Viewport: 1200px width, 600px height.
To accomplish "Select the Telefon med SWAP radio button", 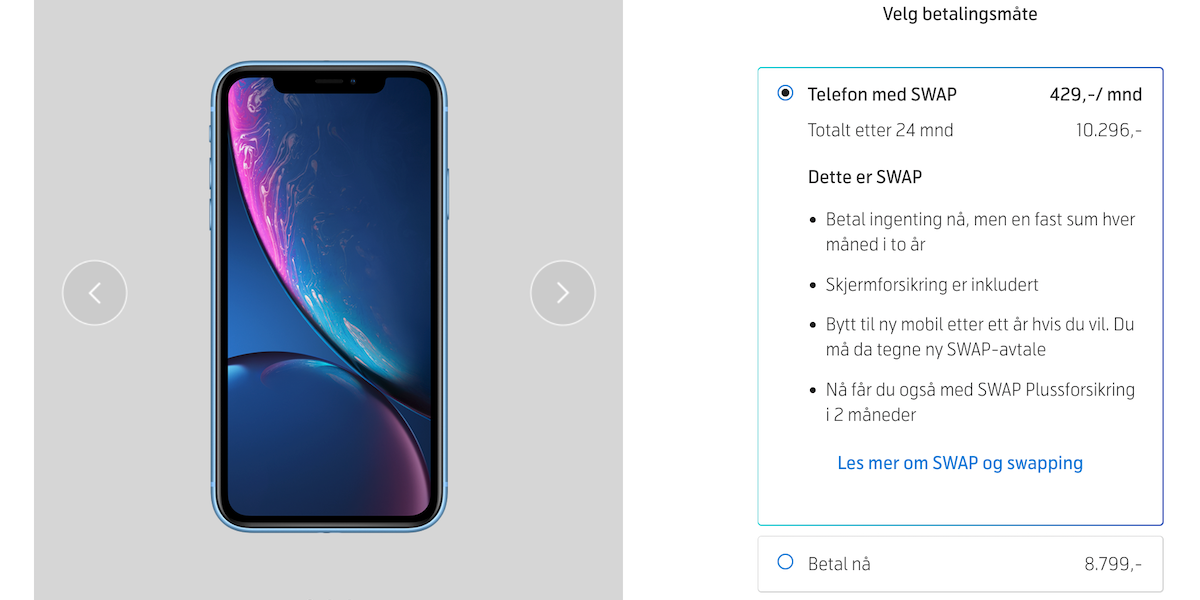I will 785,93.
